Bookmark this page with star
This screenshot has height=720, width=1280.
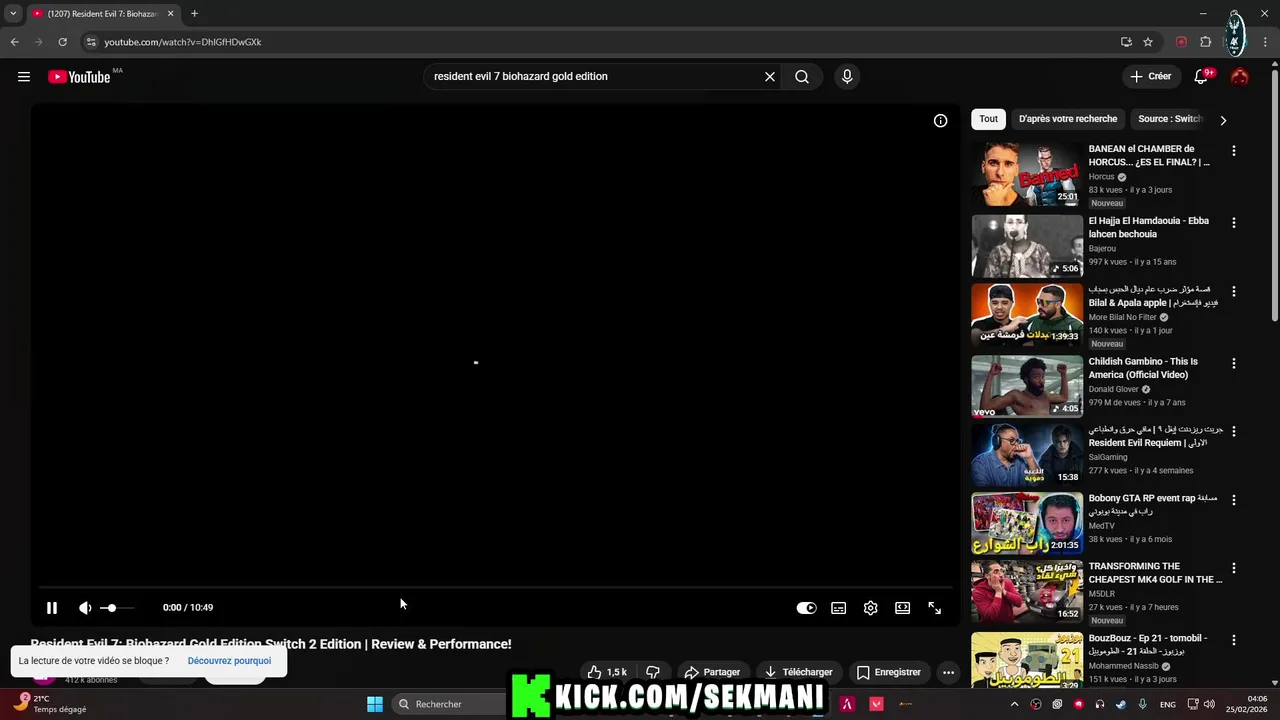[1148, 42]
